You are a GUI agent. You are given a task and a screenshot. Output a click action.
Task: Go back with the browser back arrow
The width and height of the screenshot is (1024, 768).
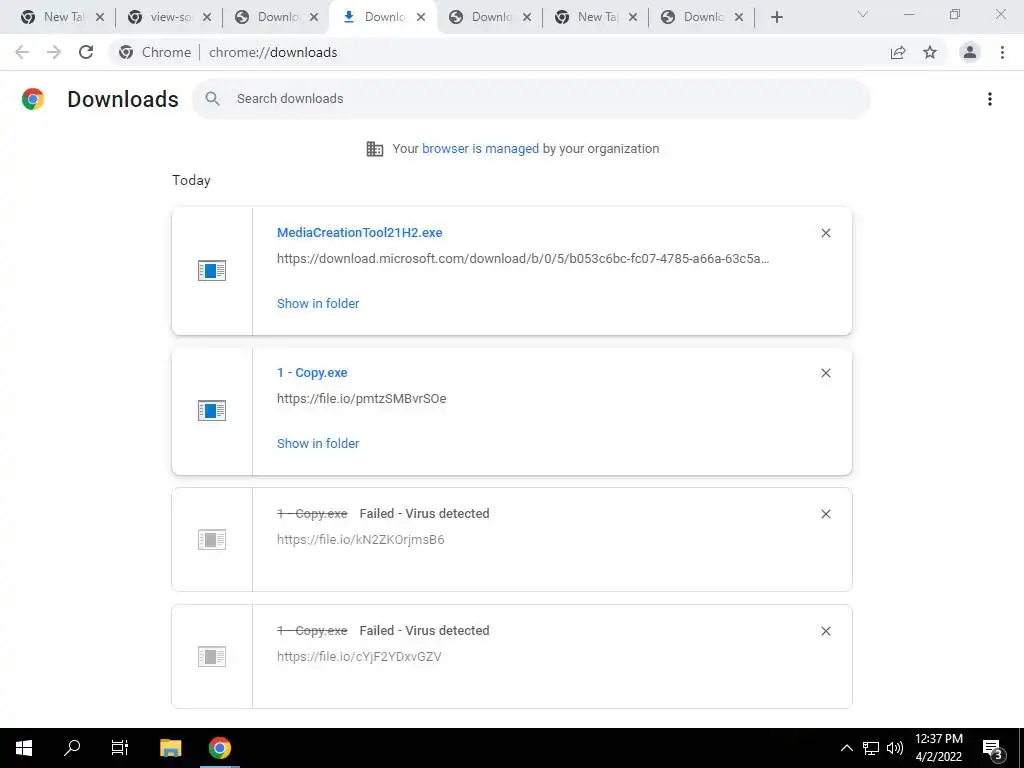pos(22,52)
